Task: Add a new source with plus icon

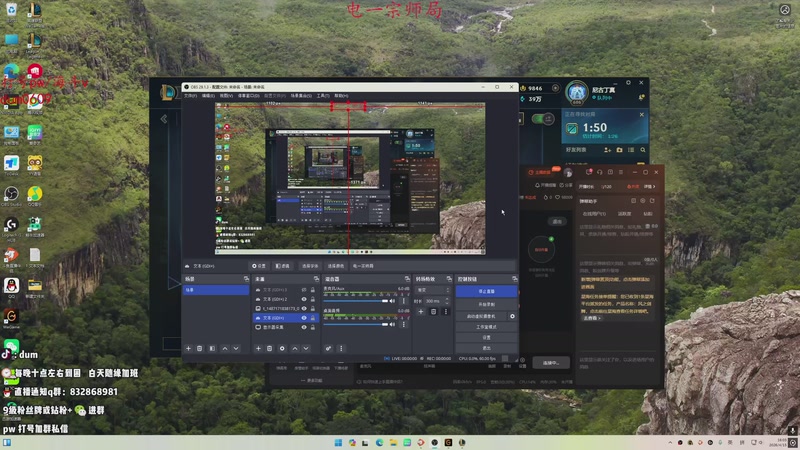Action: [x=258, y=348]
